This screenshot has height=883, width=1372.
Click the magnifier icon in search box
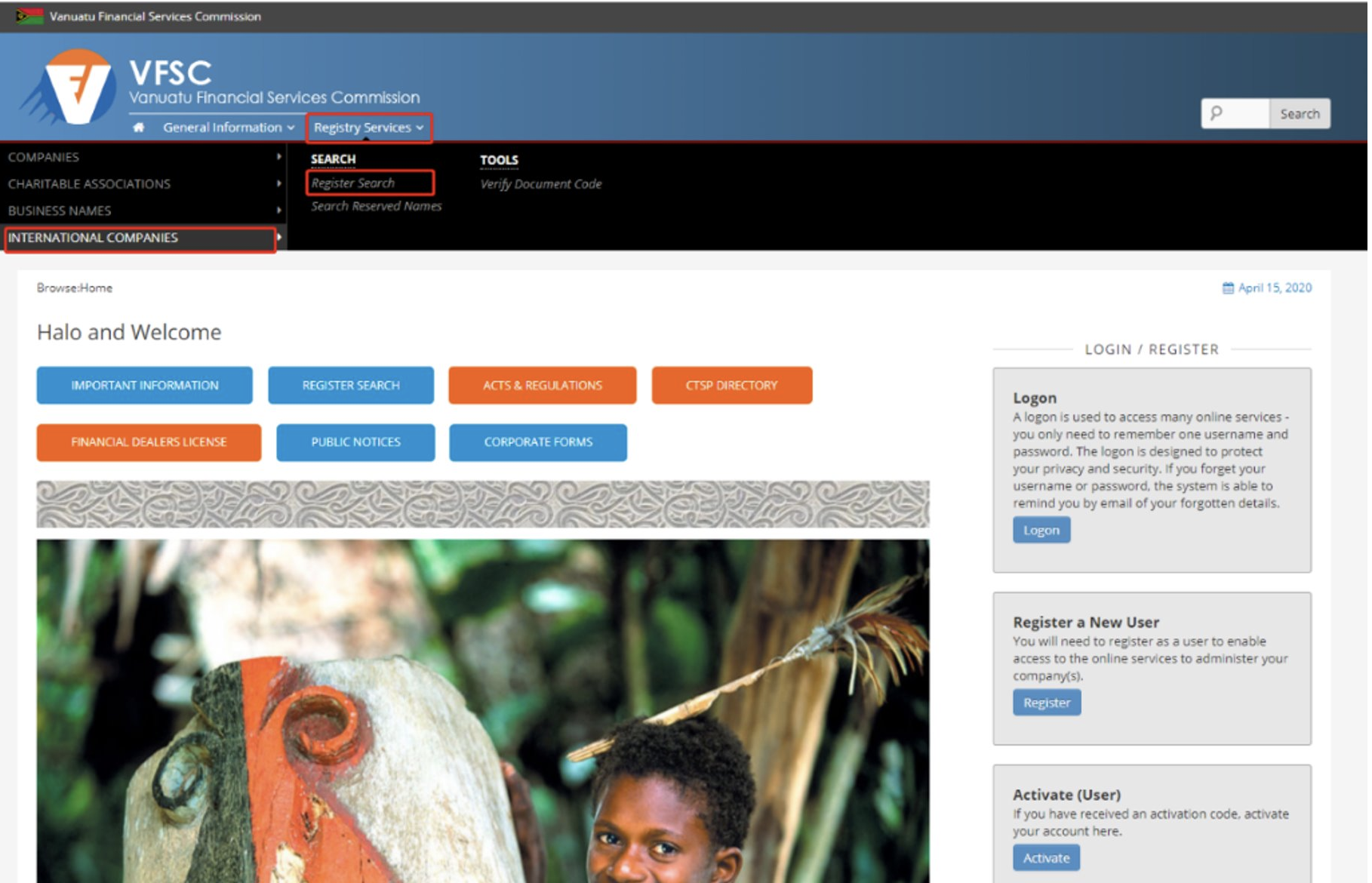tap(1216, 114)
